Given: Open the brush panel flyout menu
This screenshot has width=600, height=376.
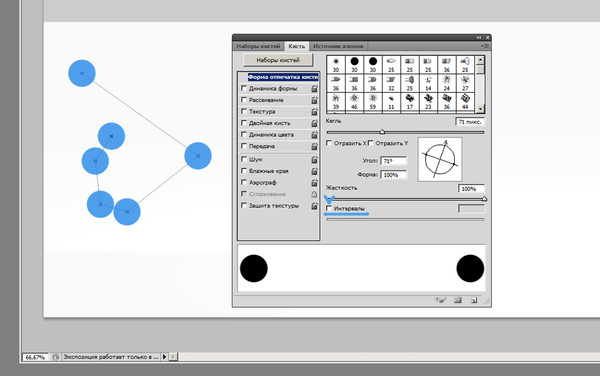Looking at the screenshot, I should 485,46.
